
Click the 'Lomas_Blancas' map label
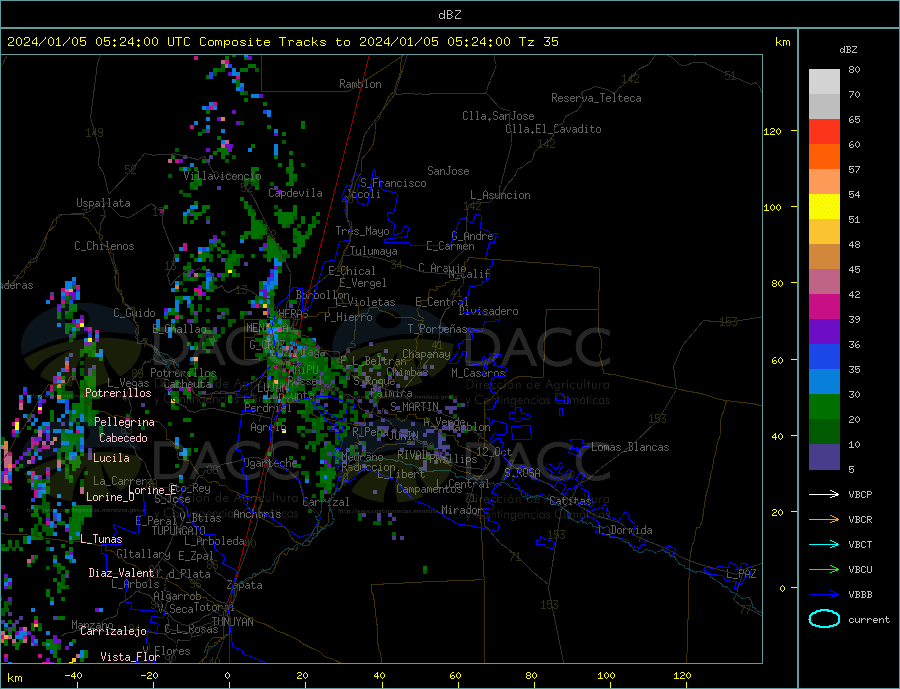pyautogui.click(x=630, y=447)
